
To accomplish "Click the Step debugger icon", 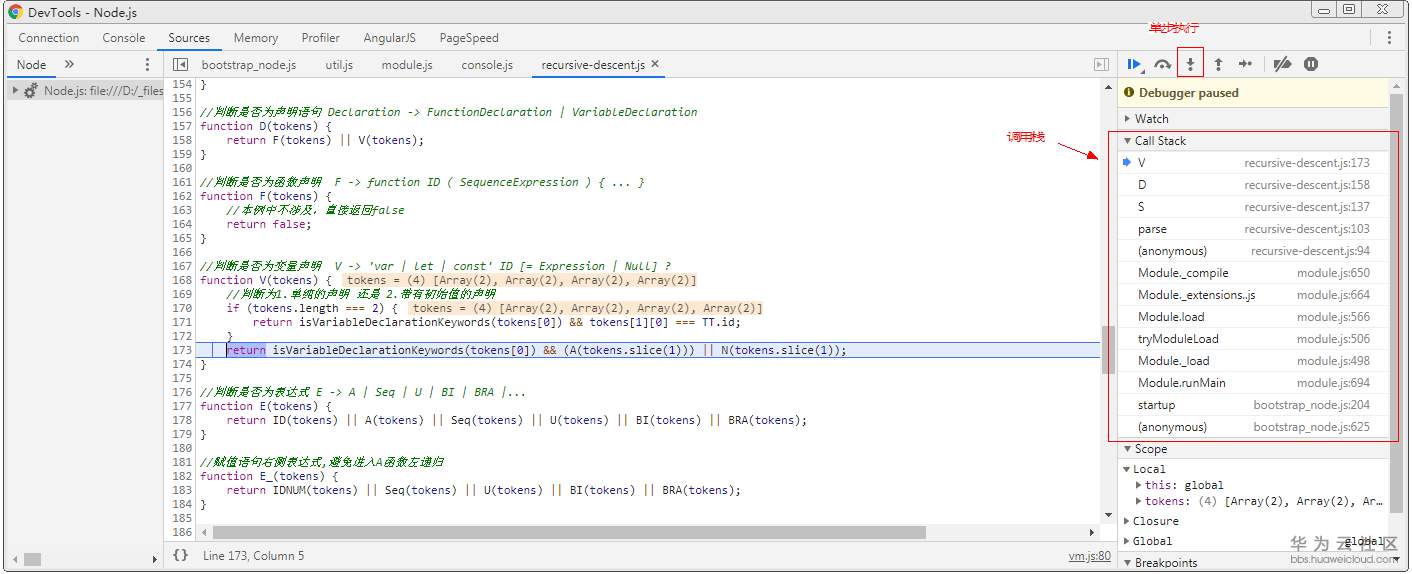I will click(x=1245, y=64).
